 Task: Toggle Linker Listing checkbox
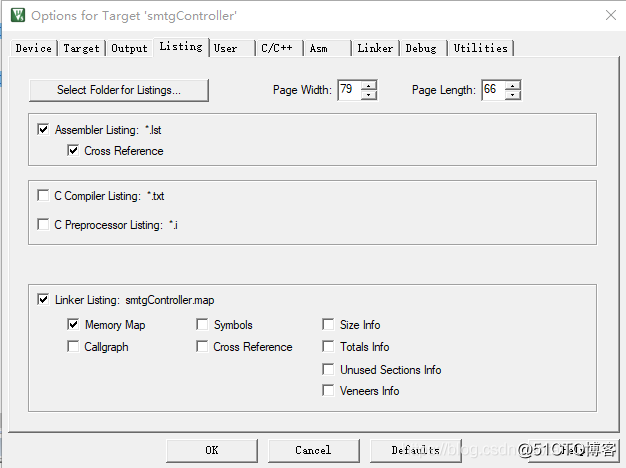click(43, 299)
